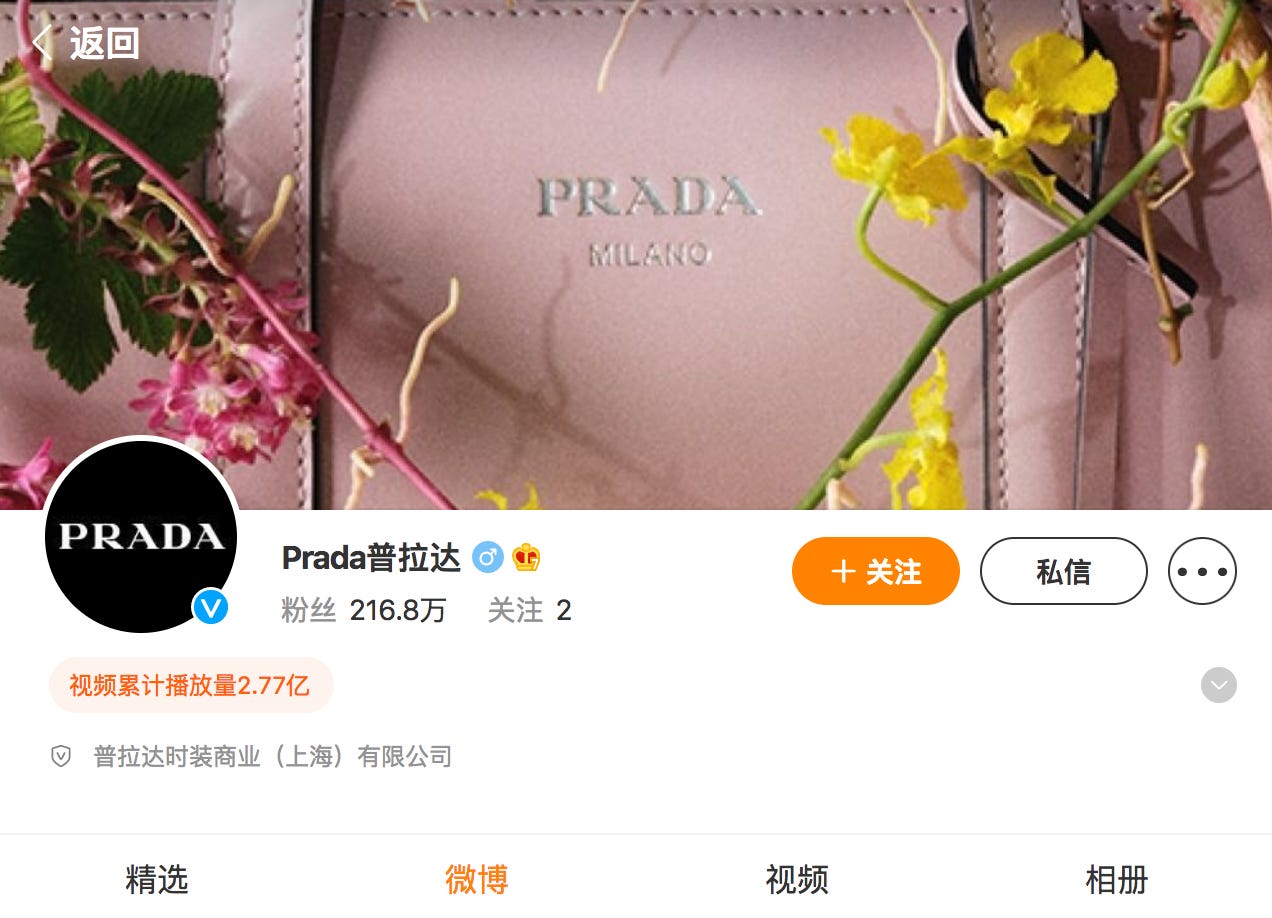Click the 视频累计播放量2.77亿 pill
Viewport: 1272px width, 918px height.
point(190,685)
